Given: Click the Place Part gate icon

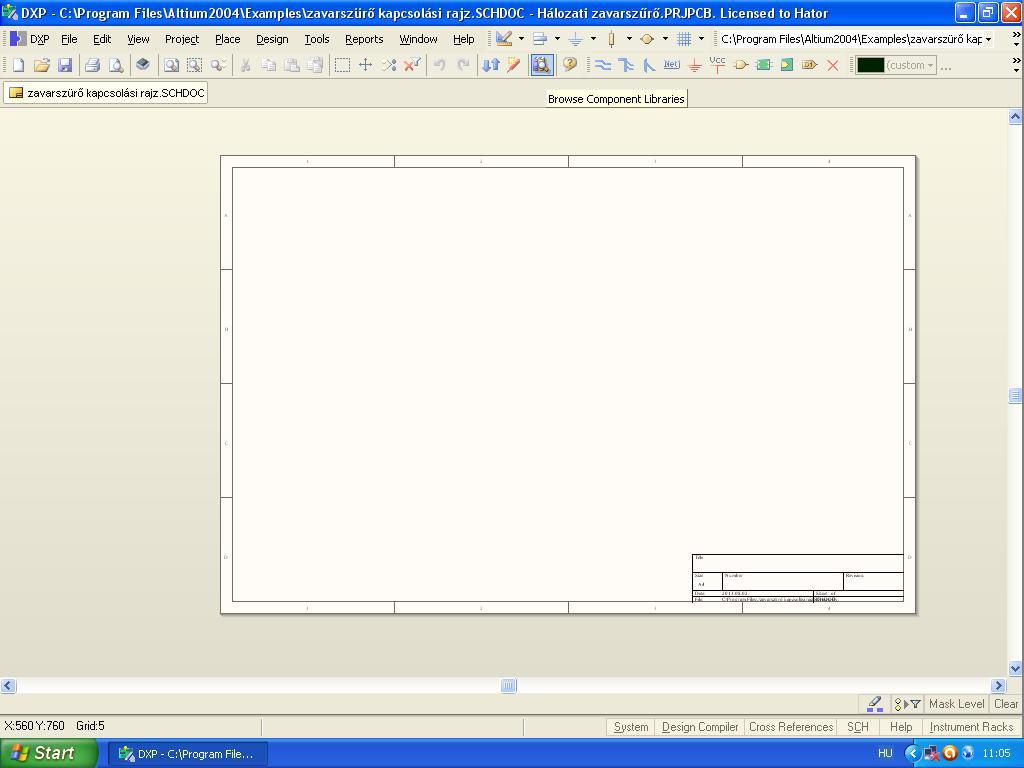Looking at the screenshot, I should [741, 65].
